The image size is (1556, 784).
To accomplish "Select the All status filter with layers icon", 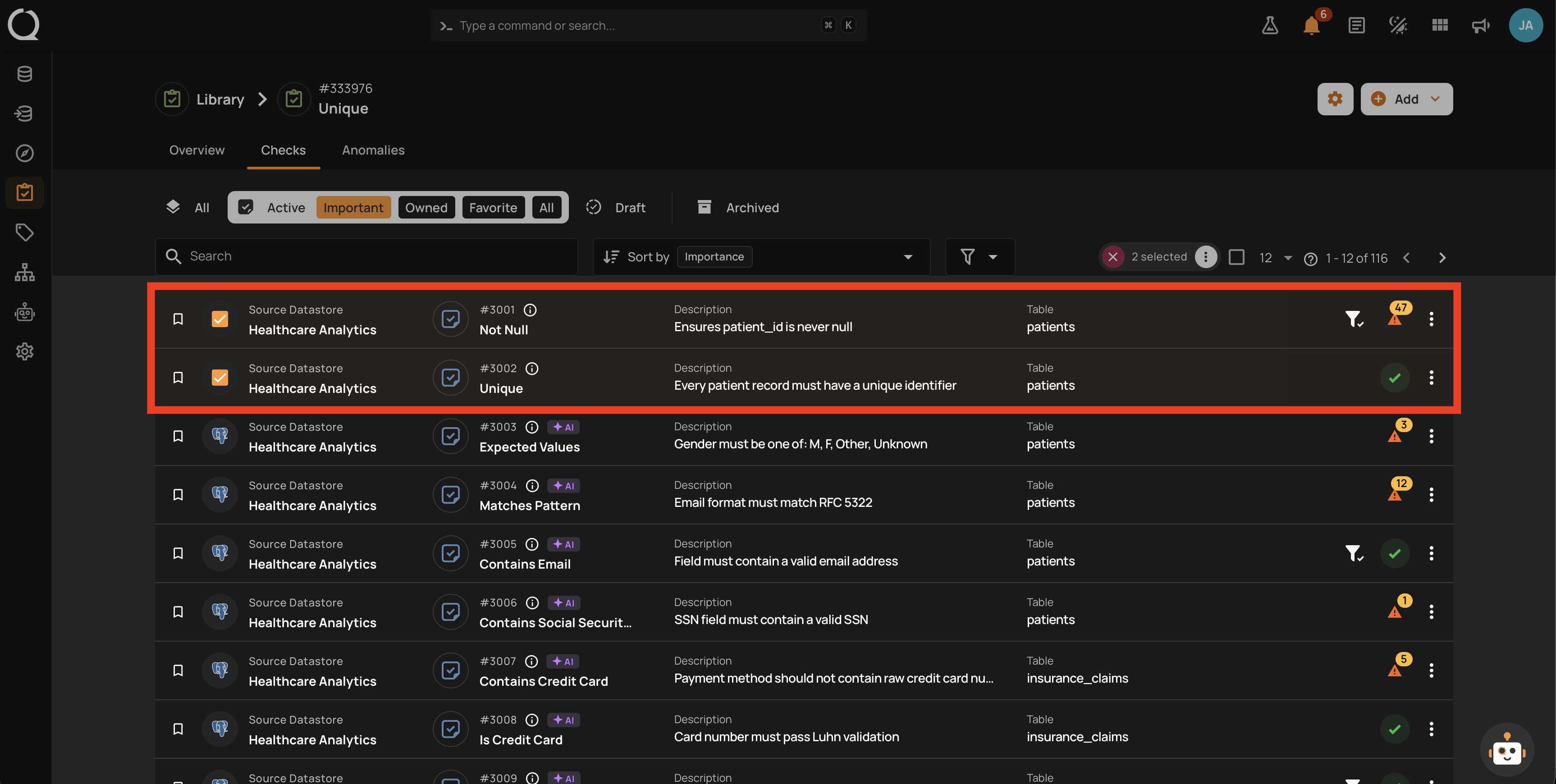I will tap(187, 208).
